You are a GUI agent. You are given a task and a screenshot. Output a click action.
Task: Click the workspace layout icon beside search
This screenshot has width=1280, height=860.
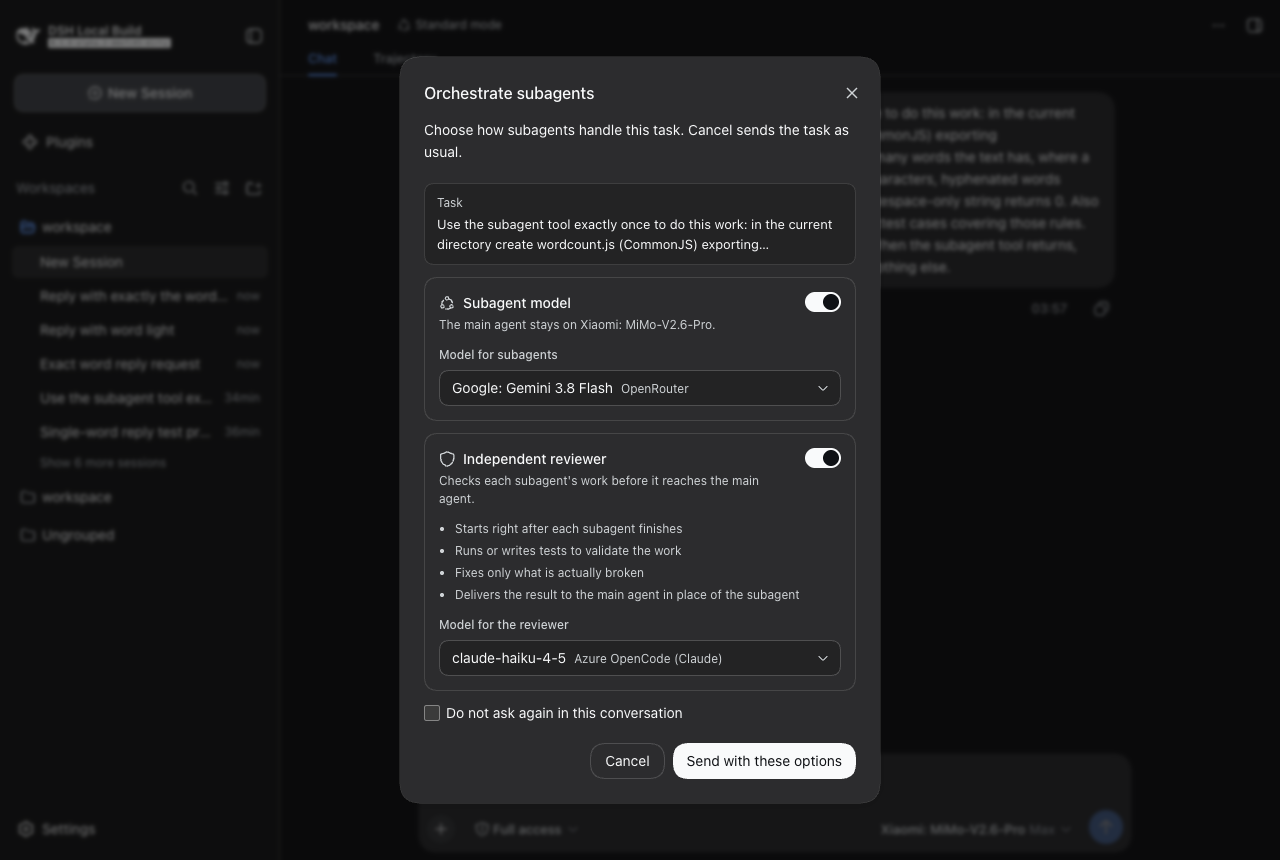click(x=222, y=188)
